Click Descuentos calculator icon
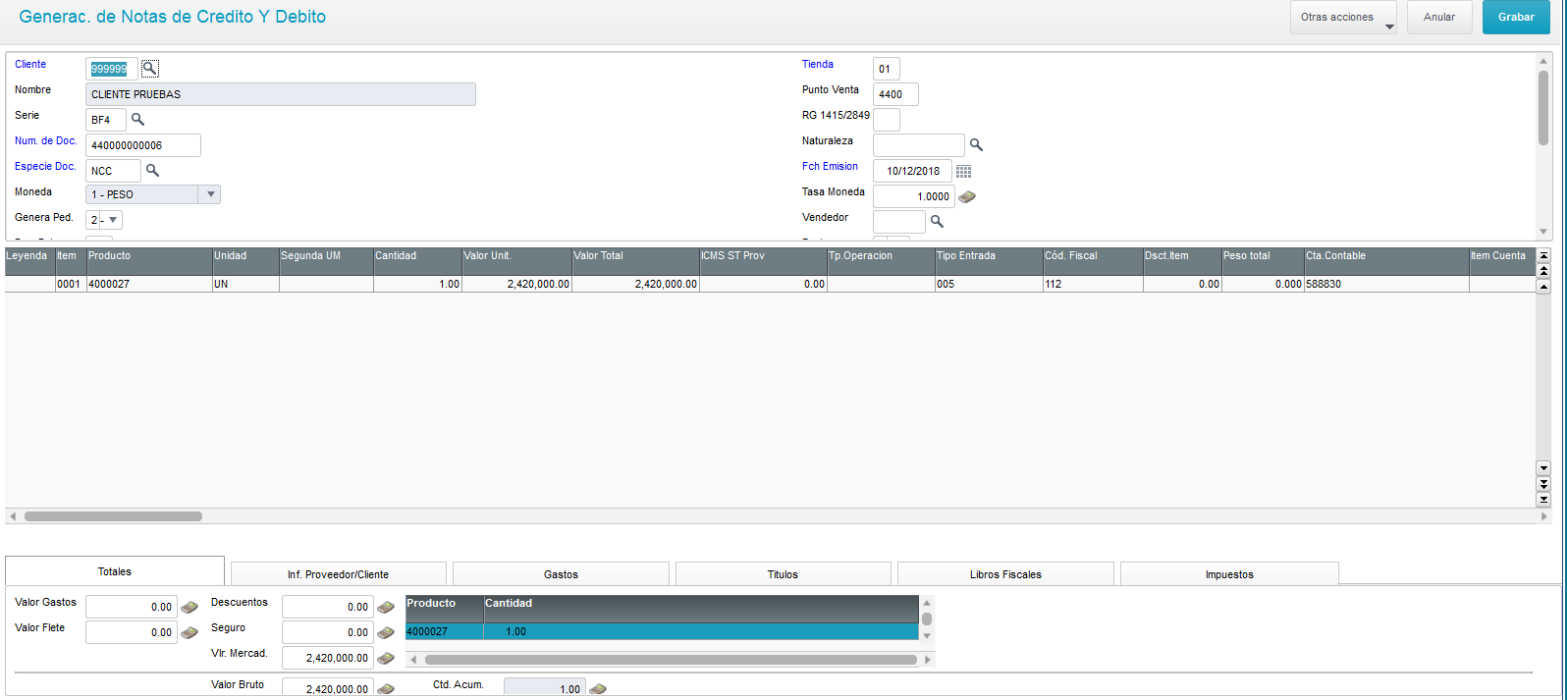 click(x=386, y=607)
